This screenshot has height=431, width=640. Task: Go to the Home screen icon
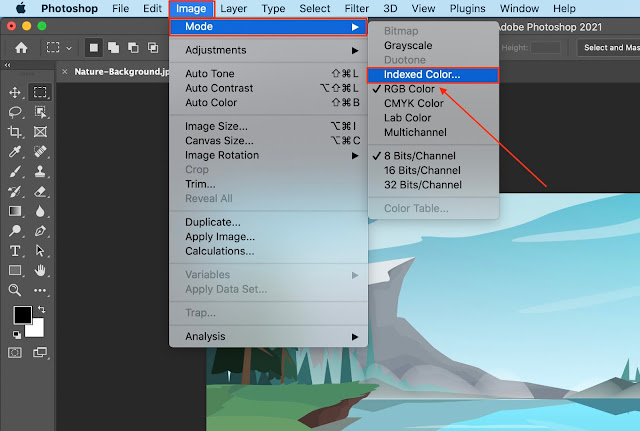pos(21,48)
